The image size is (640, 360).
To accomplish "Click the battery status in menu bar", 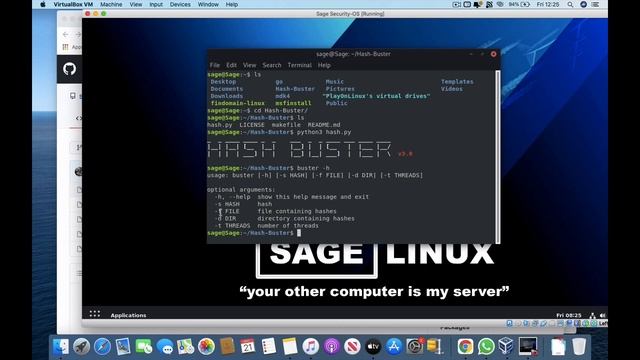I will click(519, 4).
